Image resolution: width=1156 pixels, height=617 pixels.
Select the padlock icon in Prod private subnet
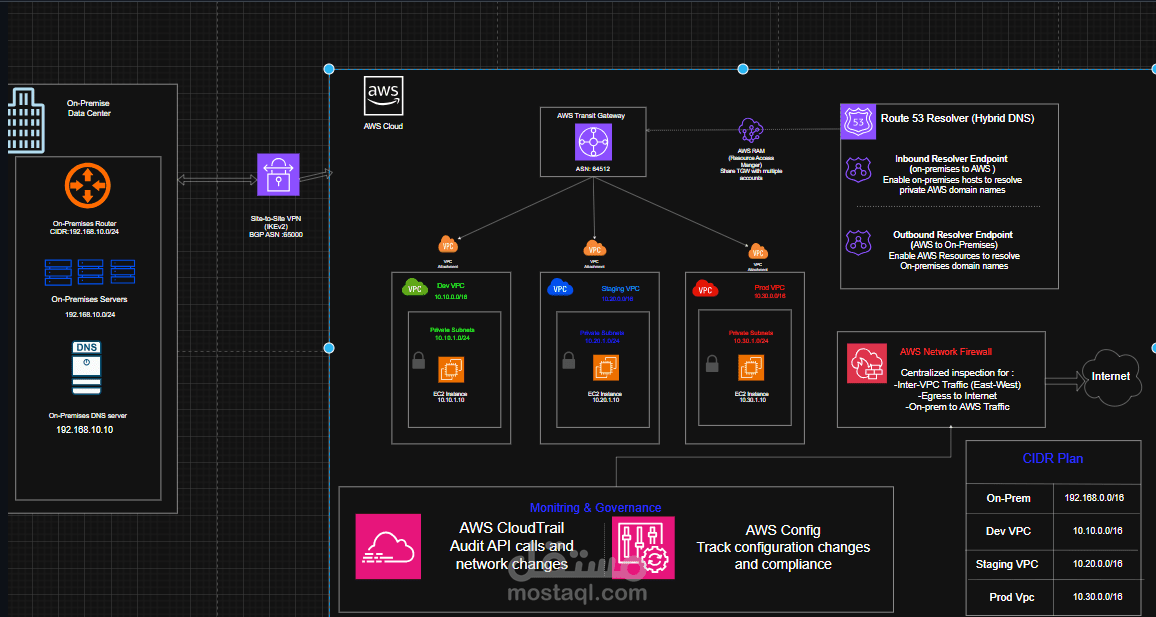click(x=712, y=363)
